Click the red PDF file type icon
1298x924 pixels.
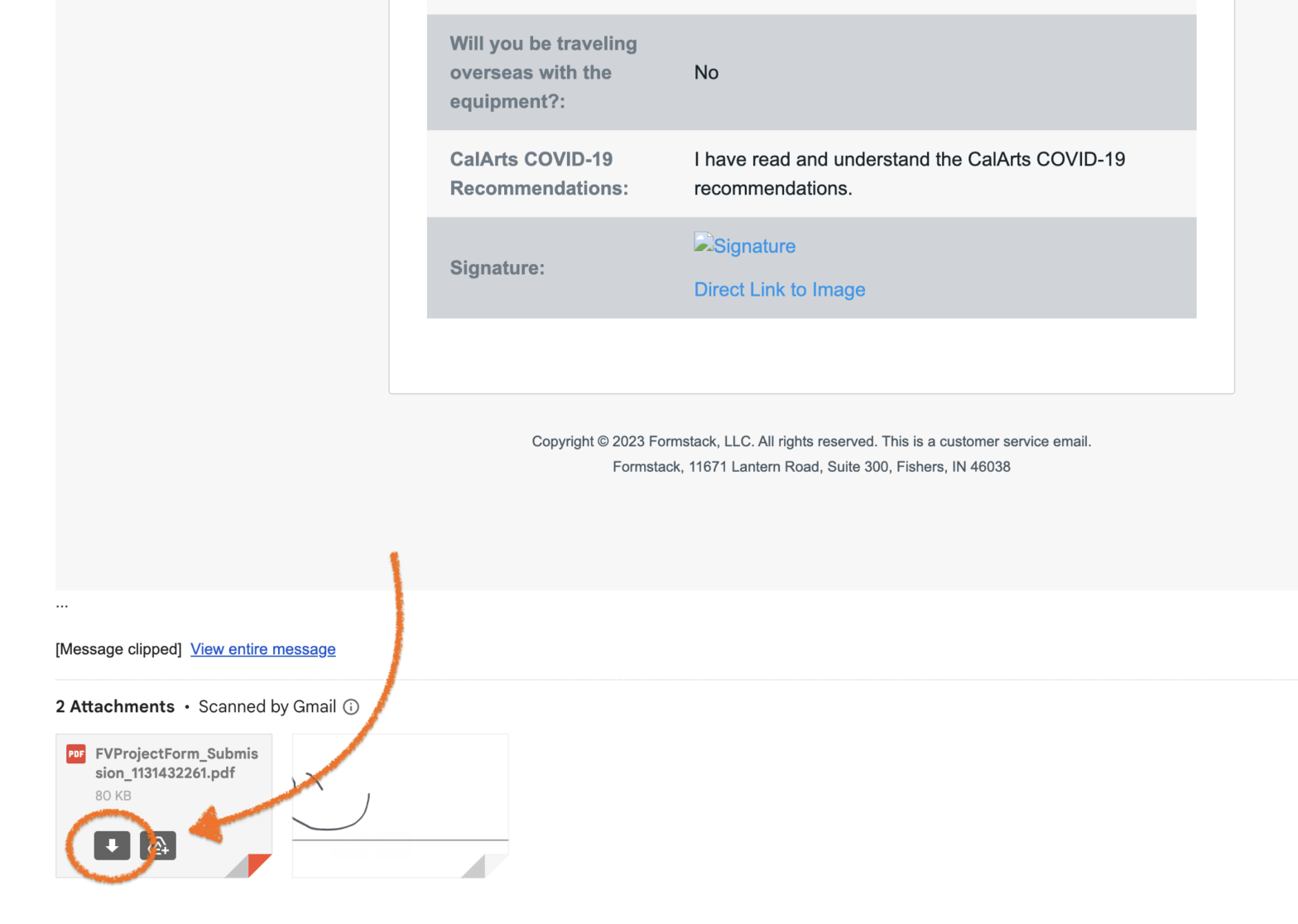pyautogui.click(x=76, y=753)
